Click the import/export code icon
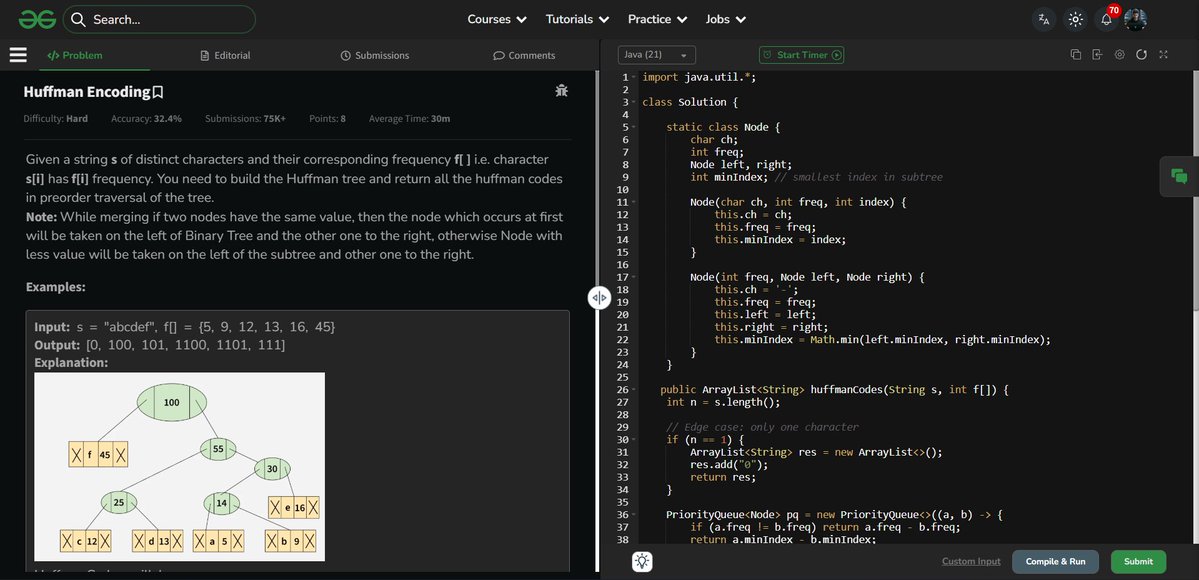 (1097, 55)
